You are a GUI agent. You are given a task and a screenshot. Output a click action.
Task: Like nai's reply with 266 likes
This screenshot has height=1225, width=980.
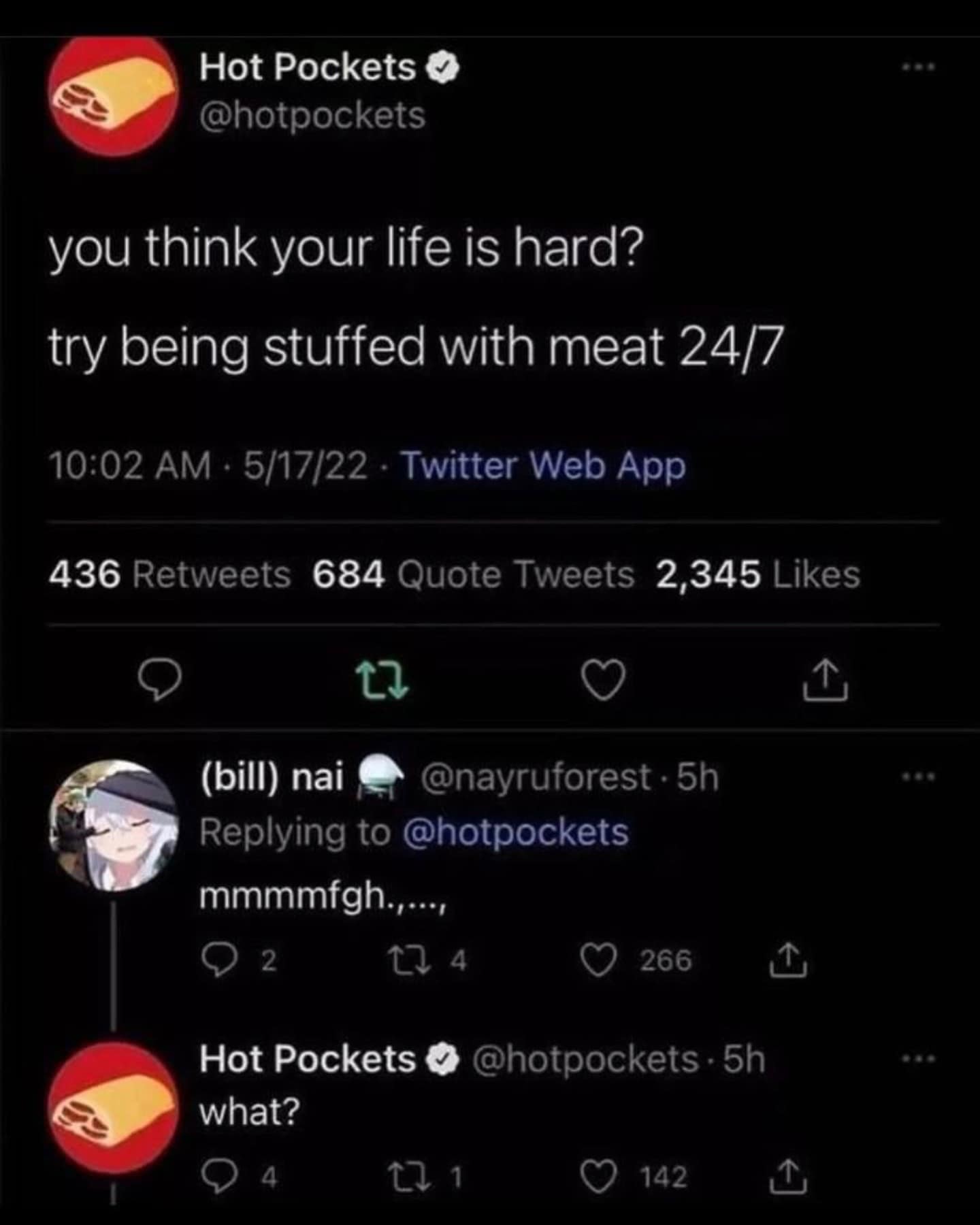[598, 961]
